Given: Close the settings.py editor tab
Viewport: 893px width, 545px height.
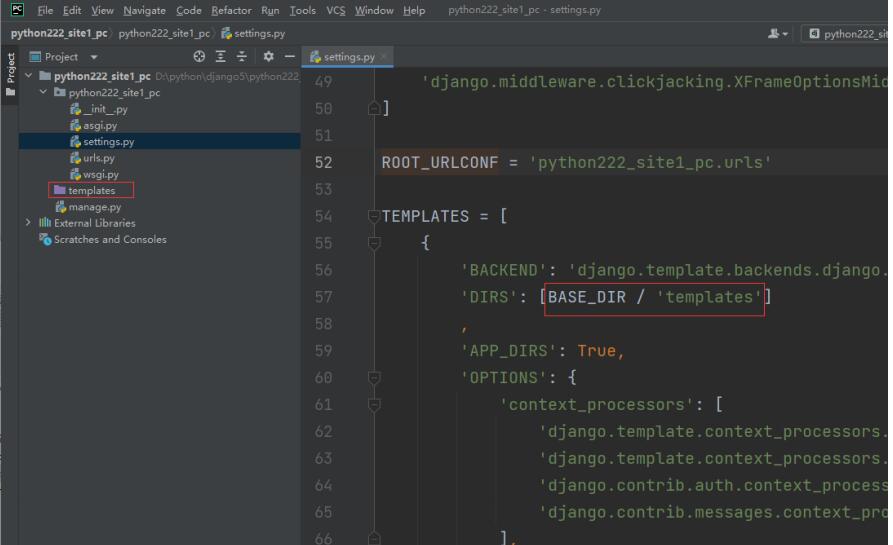Looking at the screenshot, I should [x=385, y=57].
